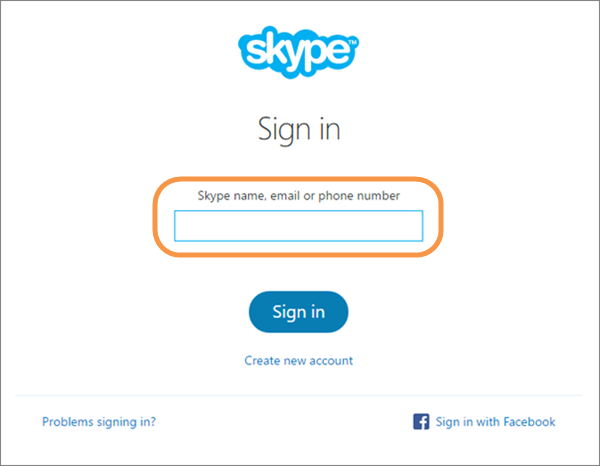This screenshot has height=466, width=600.
Task: Click the word 'Problems' in footer link
Action: (x=68, y=422)
